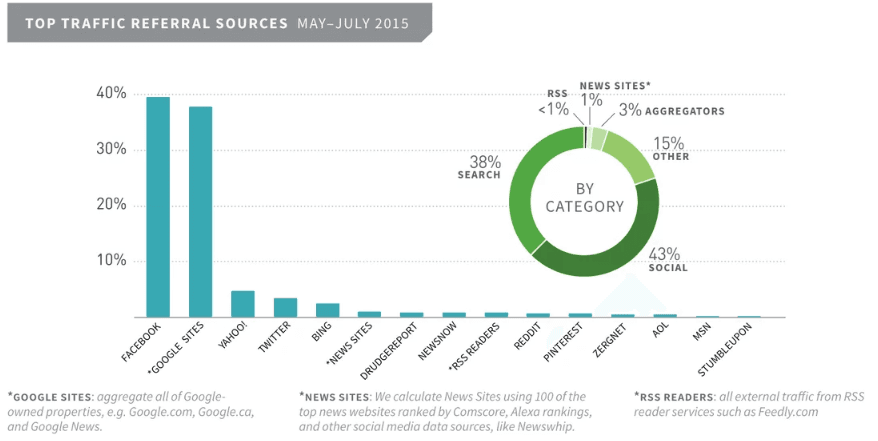Click the PINTEREST axis label
The width and height of the screenshot is (878, 441).
coord(563,342)
